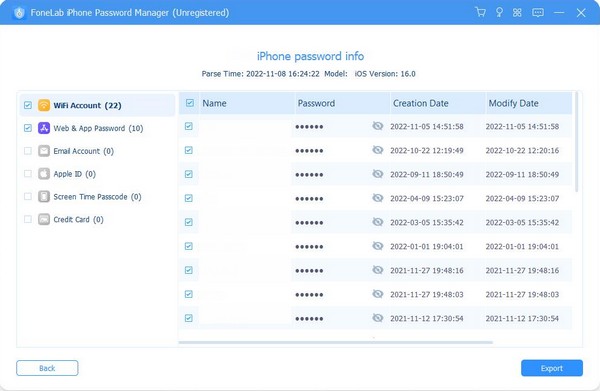Click the Back button
600x391 pixels.
pyautogui.click(x=47, y=368)
